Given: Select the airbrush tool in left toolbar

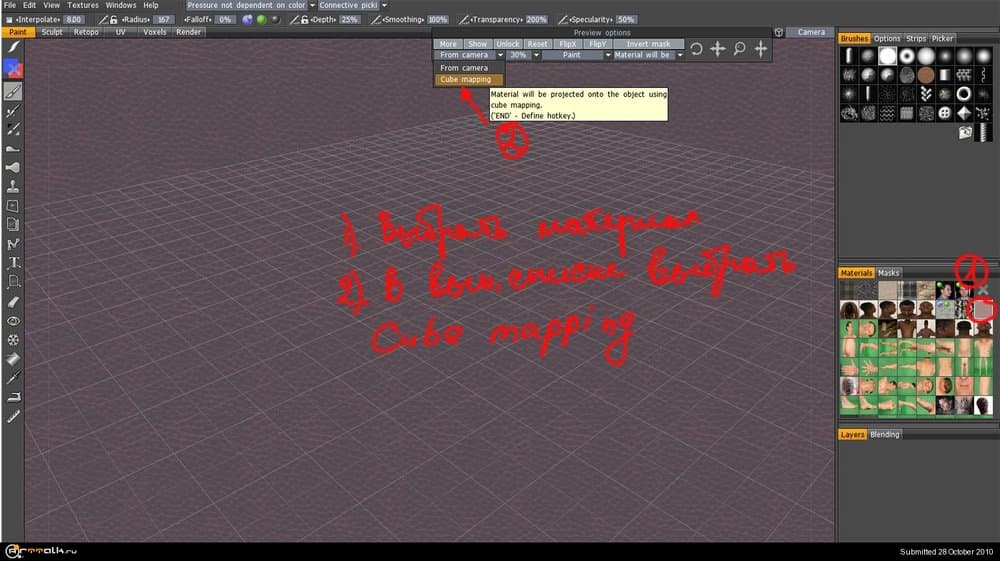Looking at the screenshot, I should (x=14, y=167).
